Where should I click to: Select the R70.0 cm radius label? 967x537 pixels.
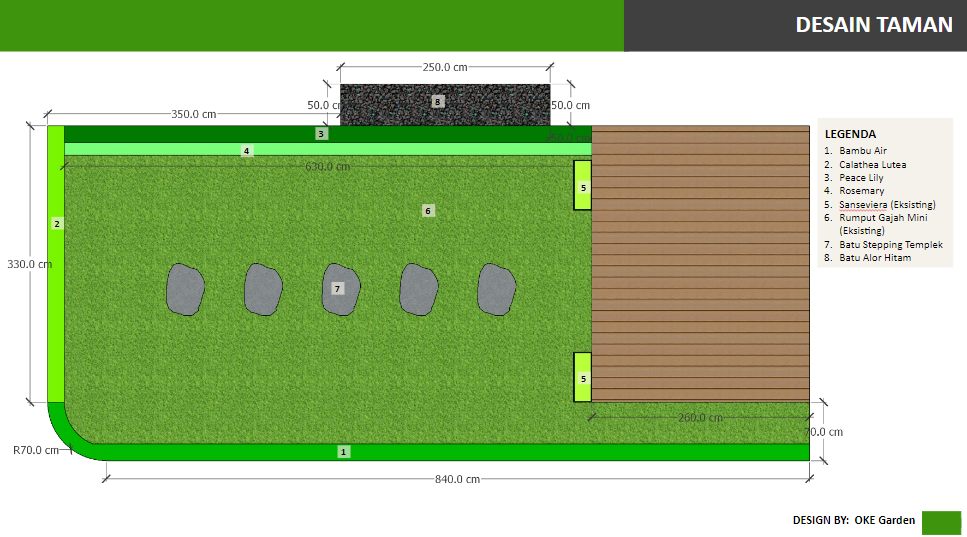click(36, 450)
